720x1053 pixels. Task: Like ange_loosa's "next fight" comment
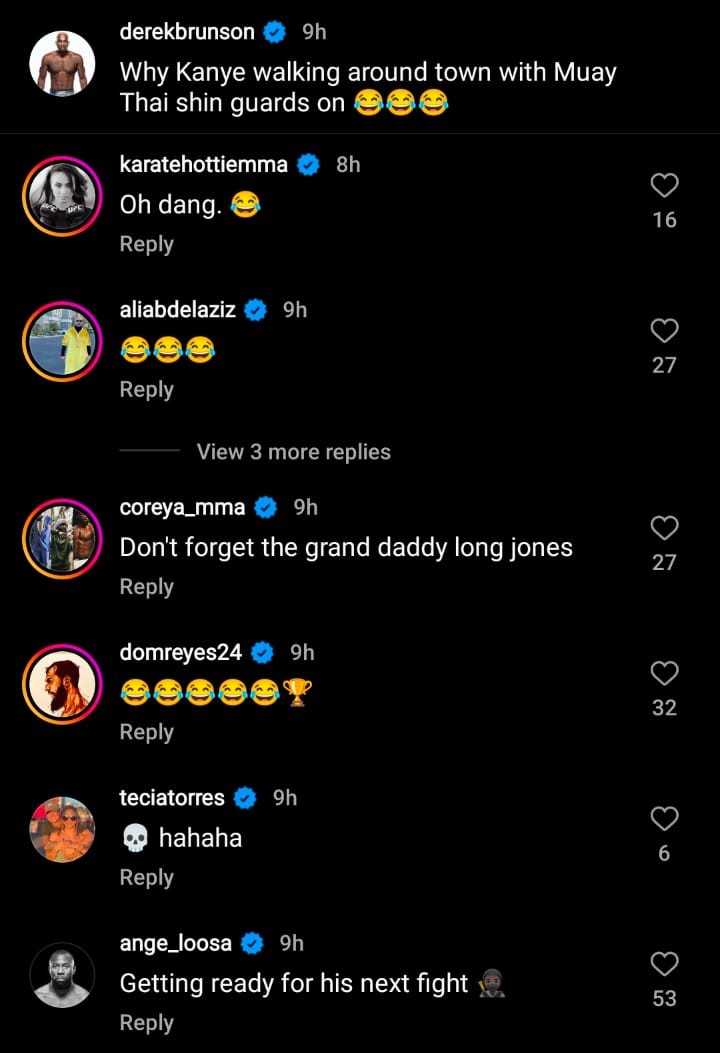coord(664,964)
